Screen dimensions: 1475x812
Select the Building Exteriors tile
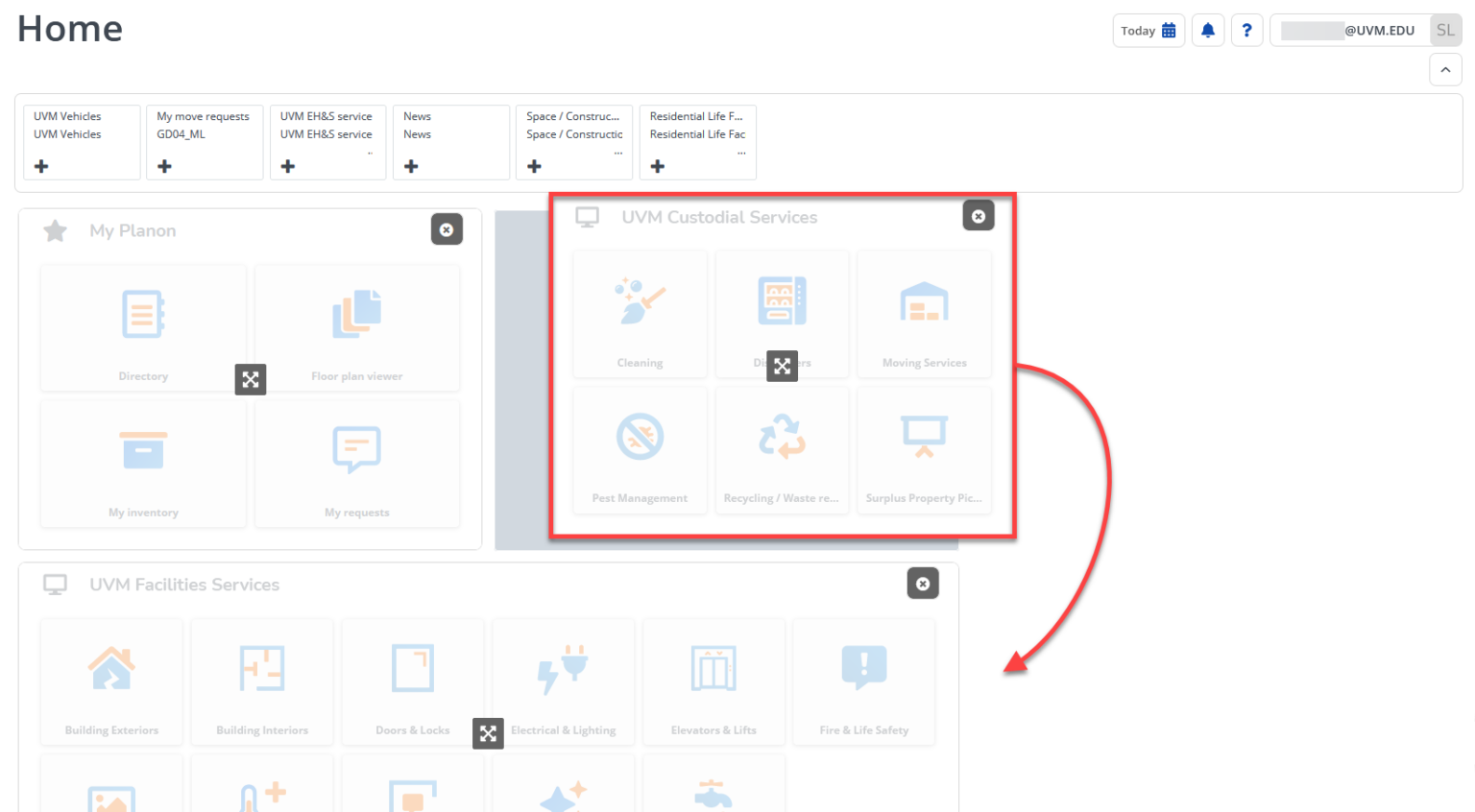(x=111, y=681)
